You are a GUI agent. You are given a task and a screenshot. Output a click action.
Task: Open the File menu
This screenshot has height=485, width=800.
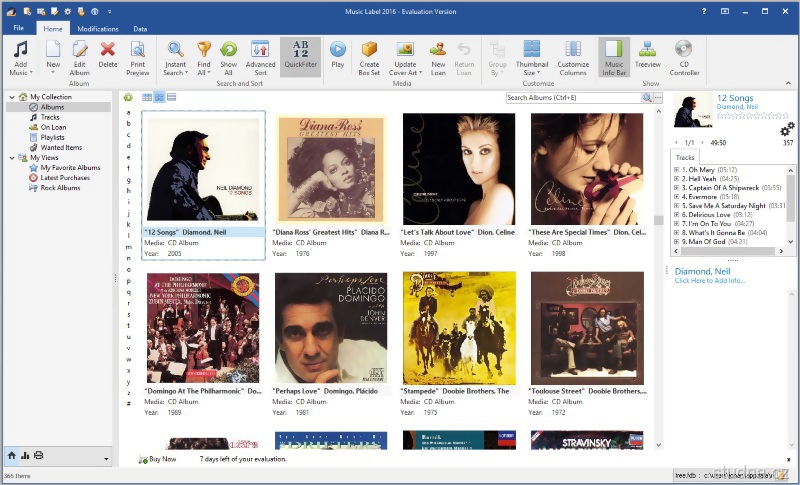[x=18, y=28]
